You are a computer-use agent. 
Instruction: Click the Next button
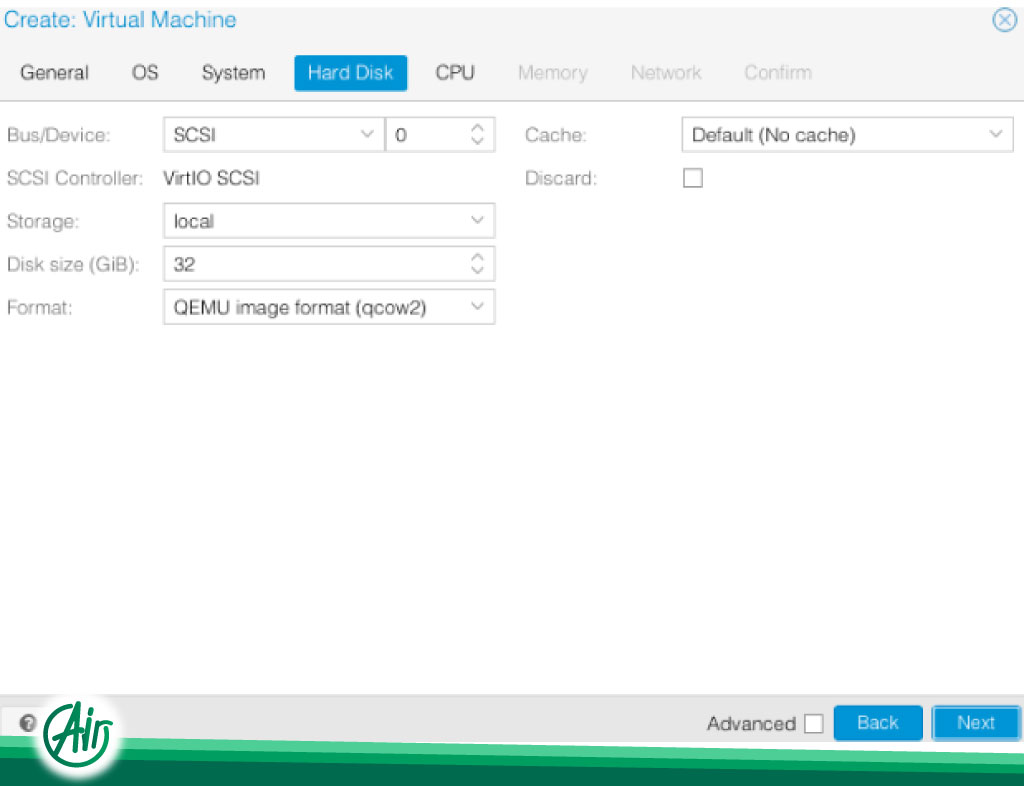[976, 723]
